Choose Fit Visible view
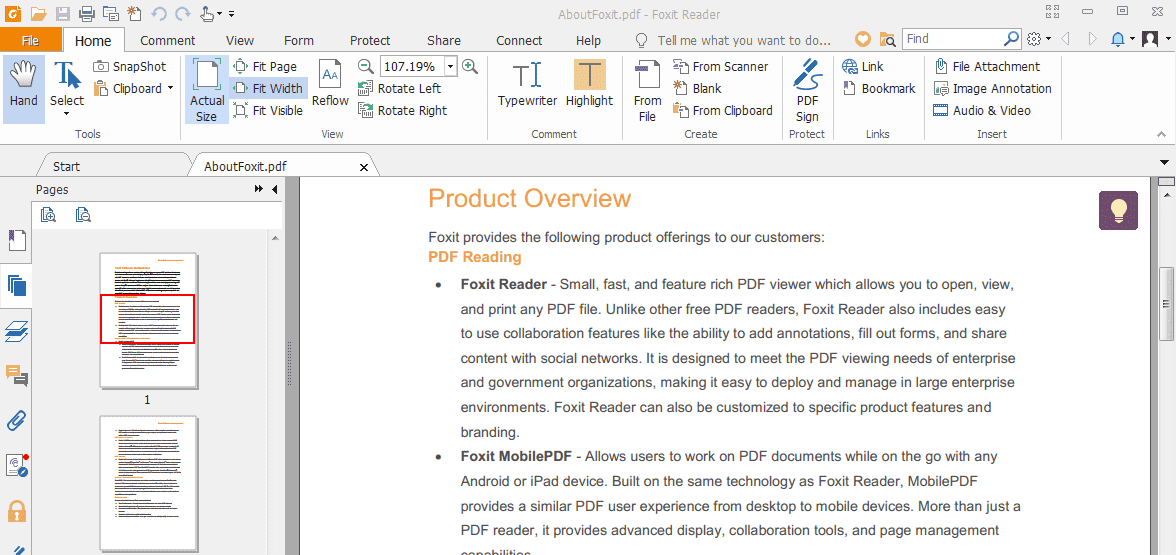Viewport: 1176px width, 555px height. [x=268, y=110]
